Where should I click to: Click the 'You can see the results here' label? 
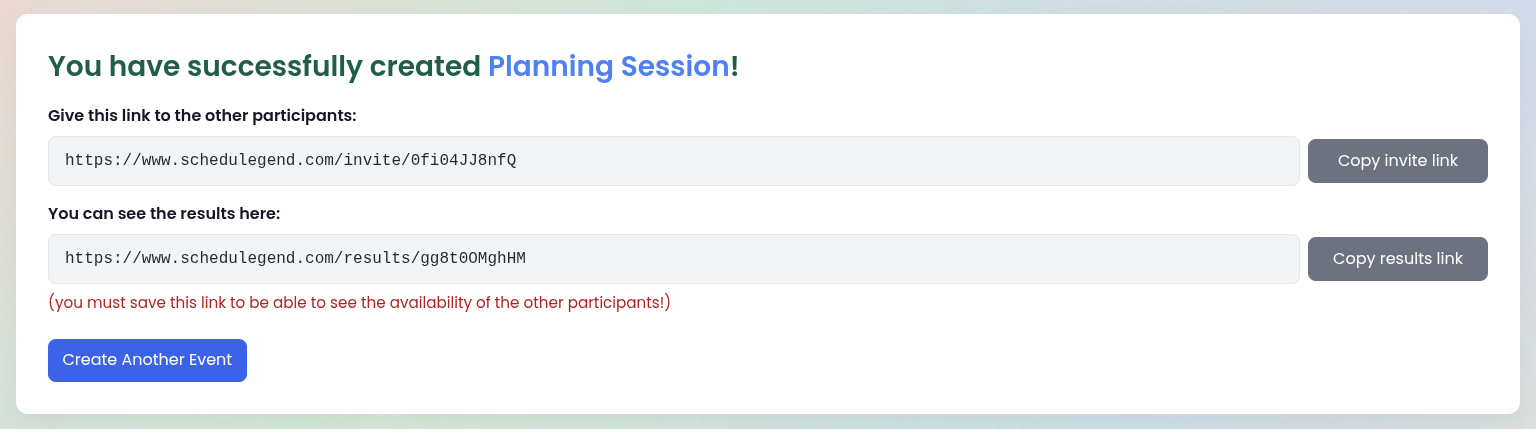pos(164,214)
